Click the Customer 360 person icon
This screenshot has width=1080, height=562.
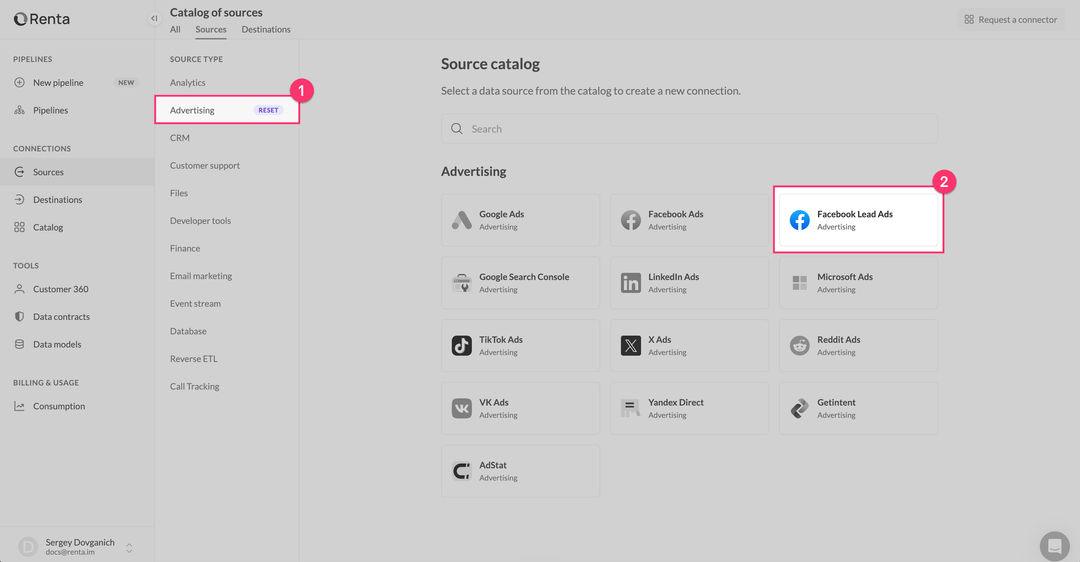tap(19, 289)
